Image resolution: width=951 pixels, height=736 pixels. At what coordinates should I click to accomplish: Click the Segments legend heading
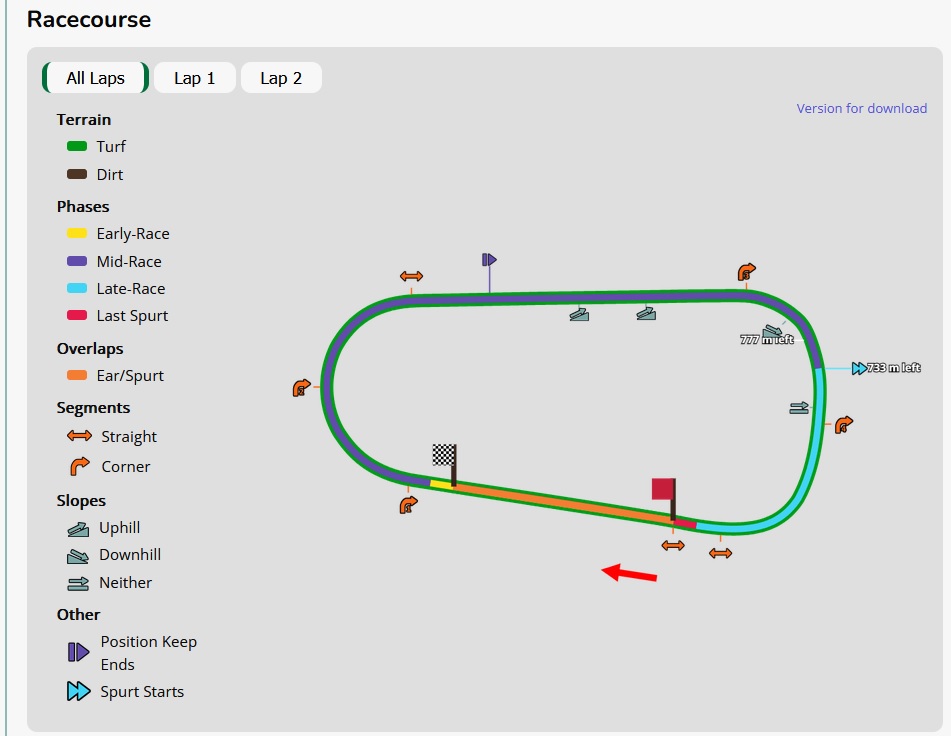(x=93, y=407)
